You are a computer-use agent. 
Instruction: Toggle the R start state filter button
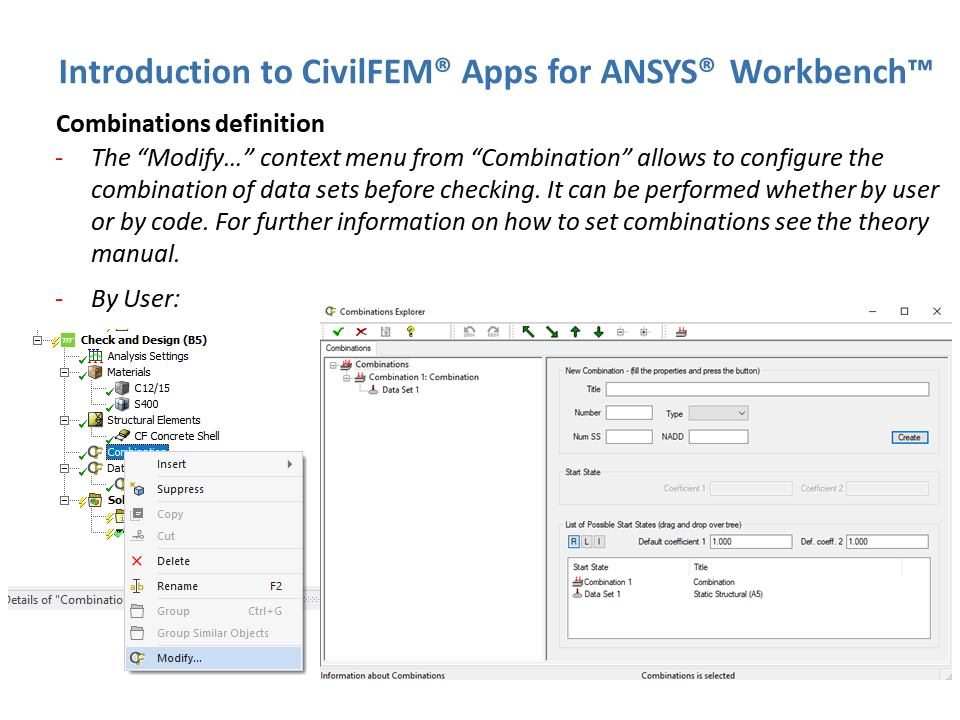click(x=574, y=541)
